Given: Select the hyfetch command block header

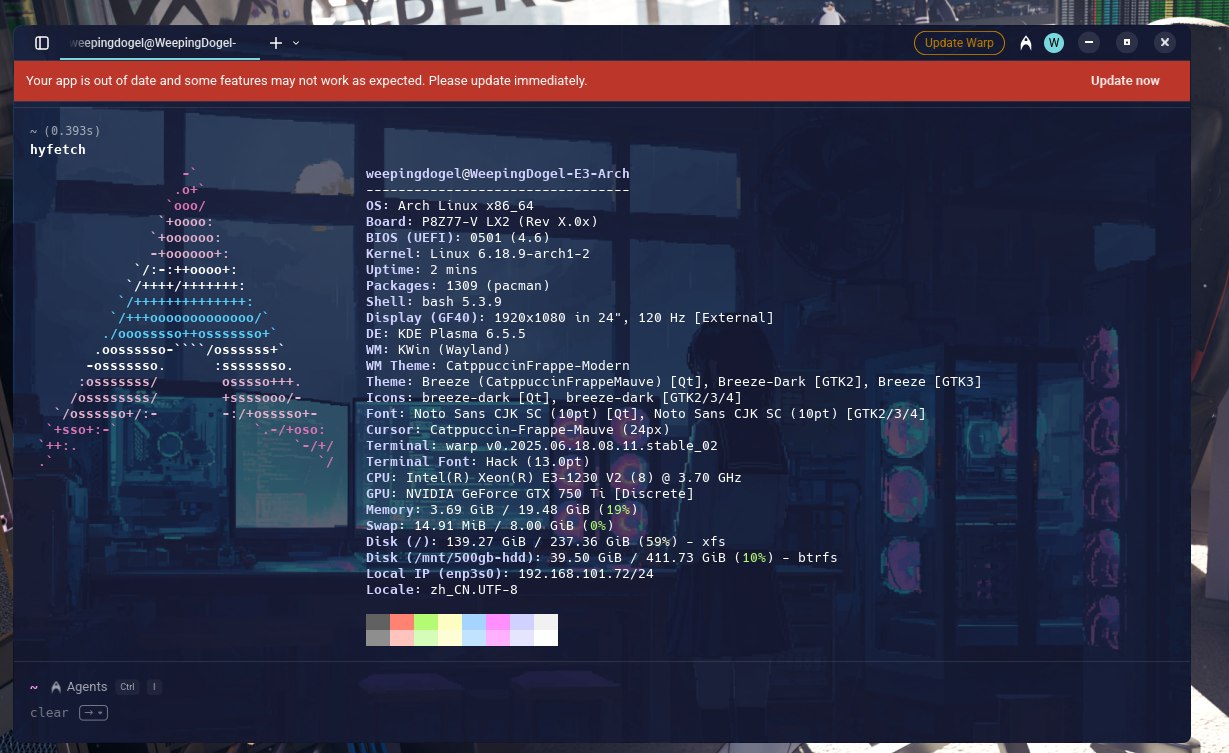Looking at the screenshot, I should (x=58, y=149).
